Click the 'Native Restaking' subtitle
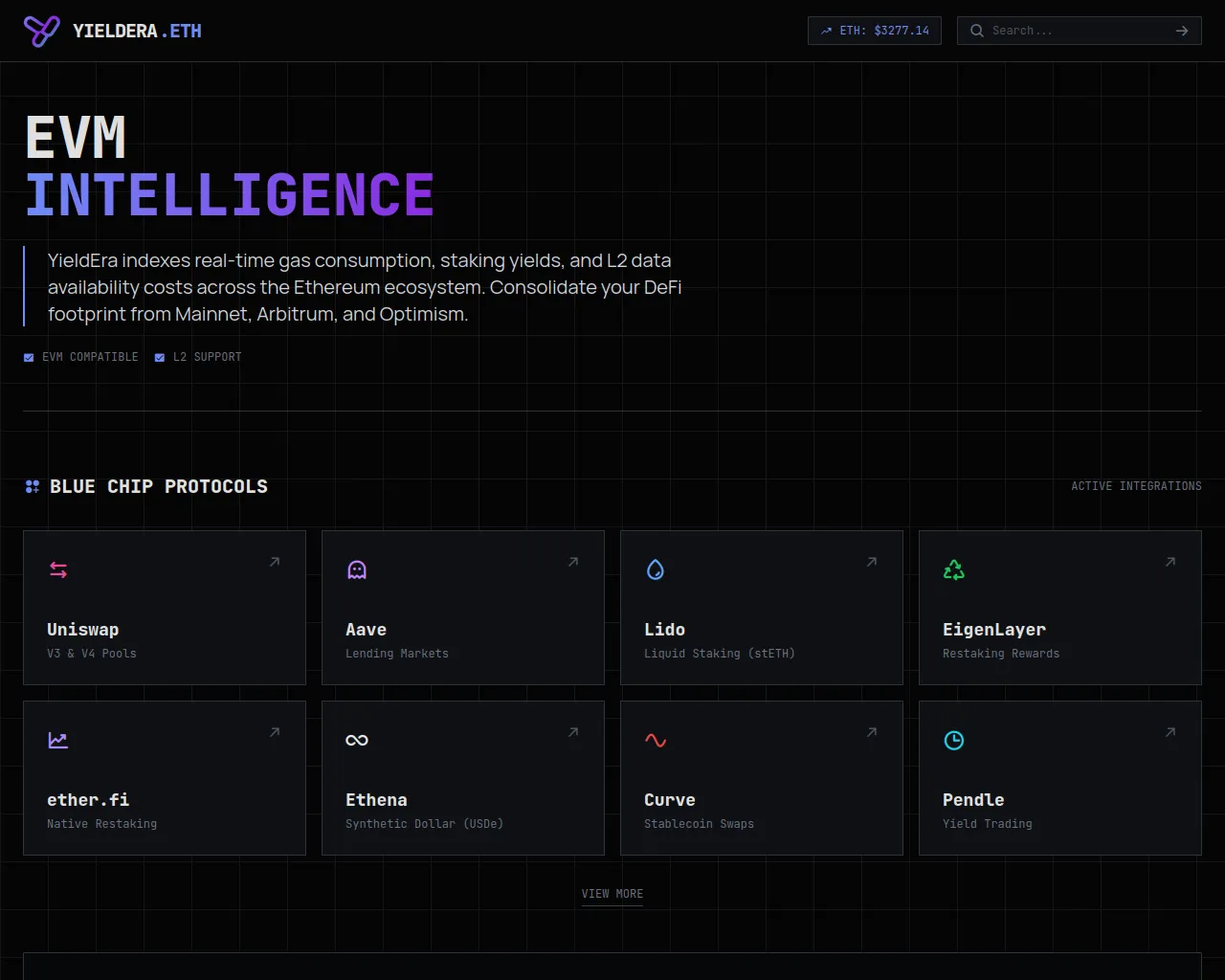Viewport: 1225px width, 980px height. (102, 824)
